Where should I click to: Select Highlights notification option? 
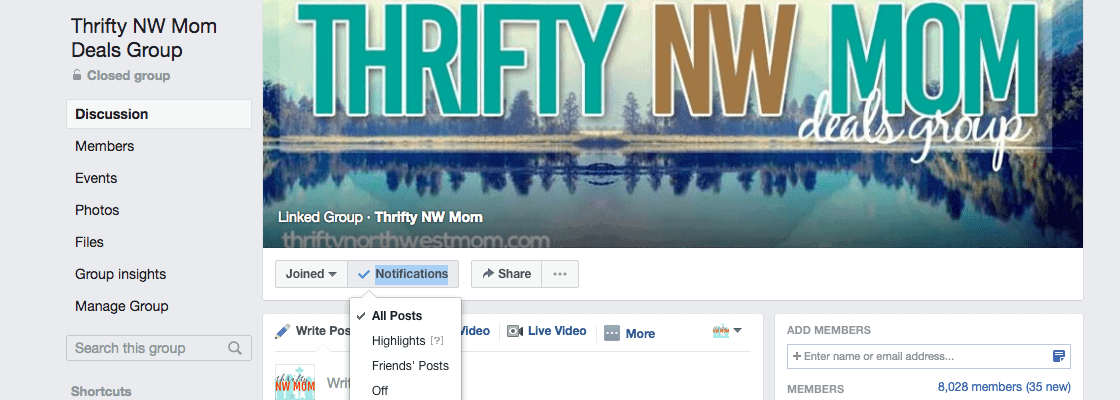(399, 341)
